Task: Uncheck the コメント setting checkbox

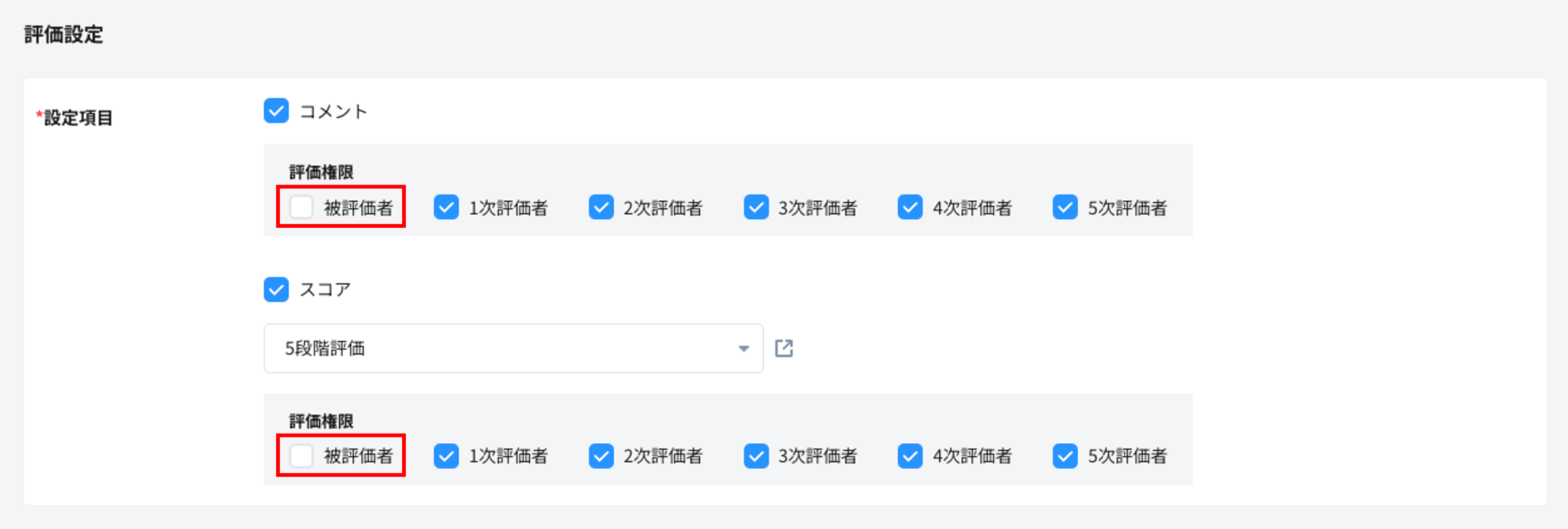Action: point(277,111)
